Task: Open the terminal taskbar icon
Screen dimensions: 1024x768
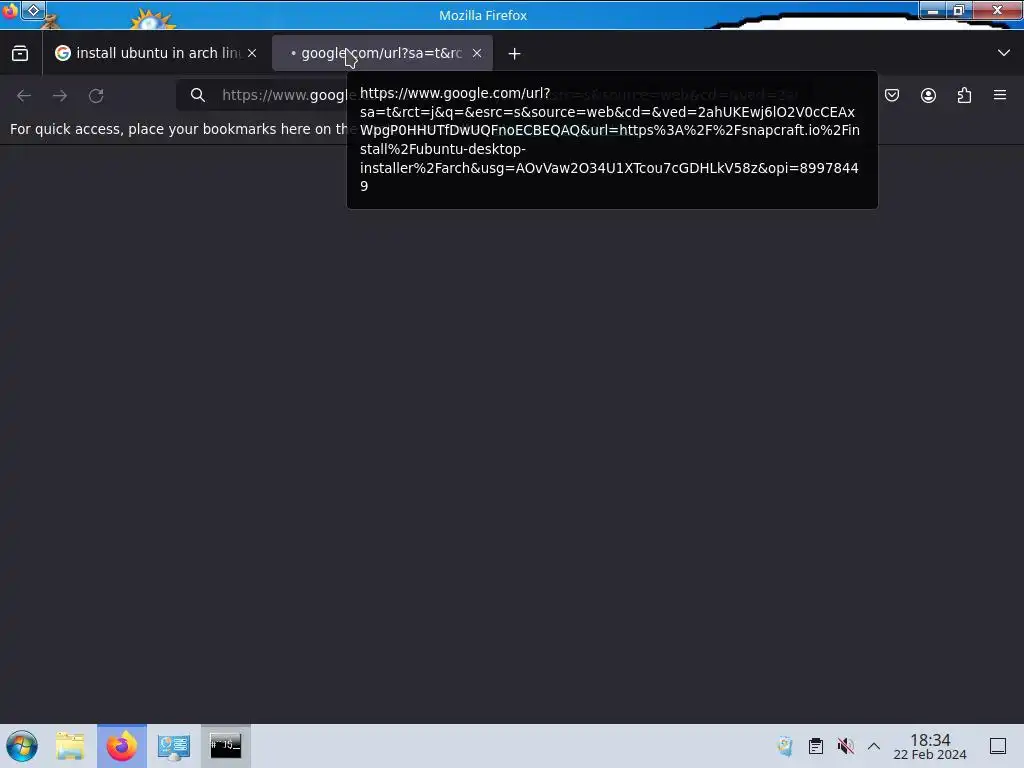Action: (225, 746)
